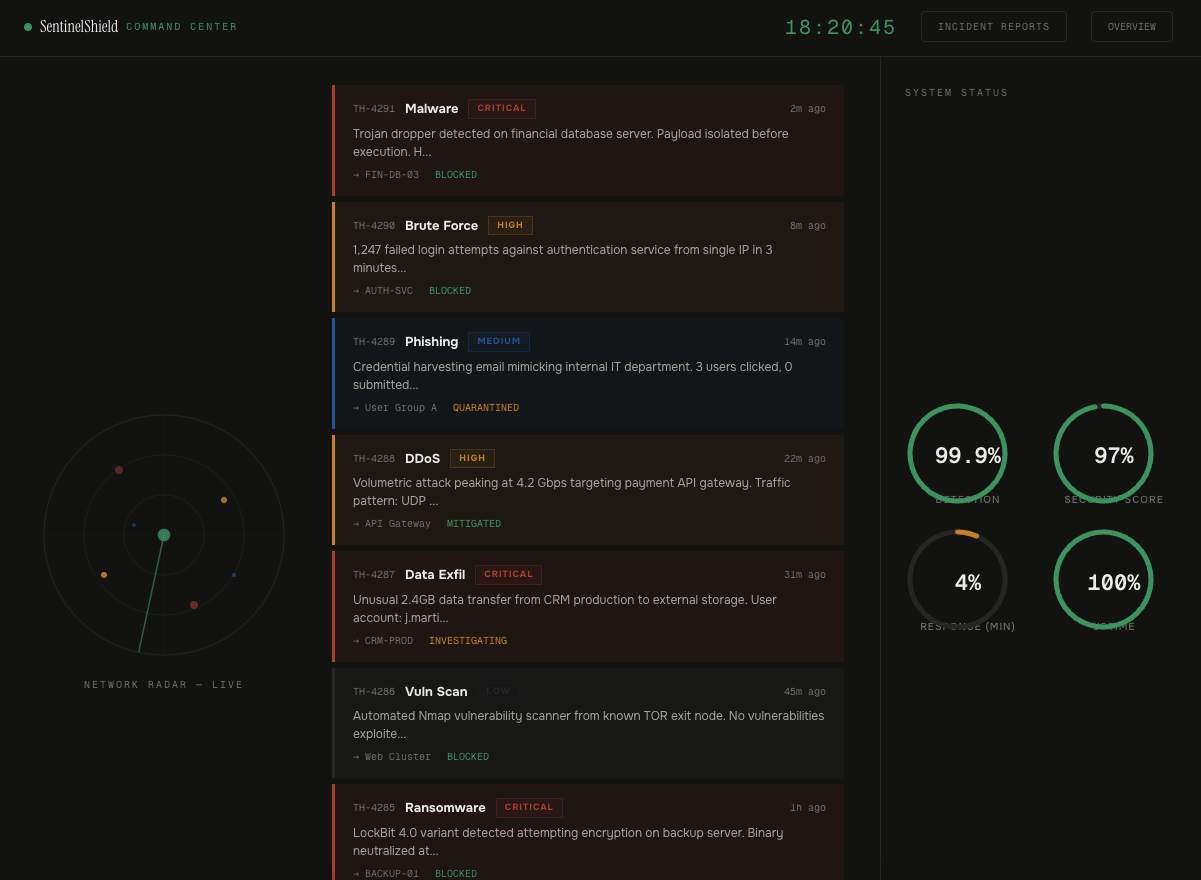Open the Phishing threat title
This screenshot has width=1201, height=880.
431,342
